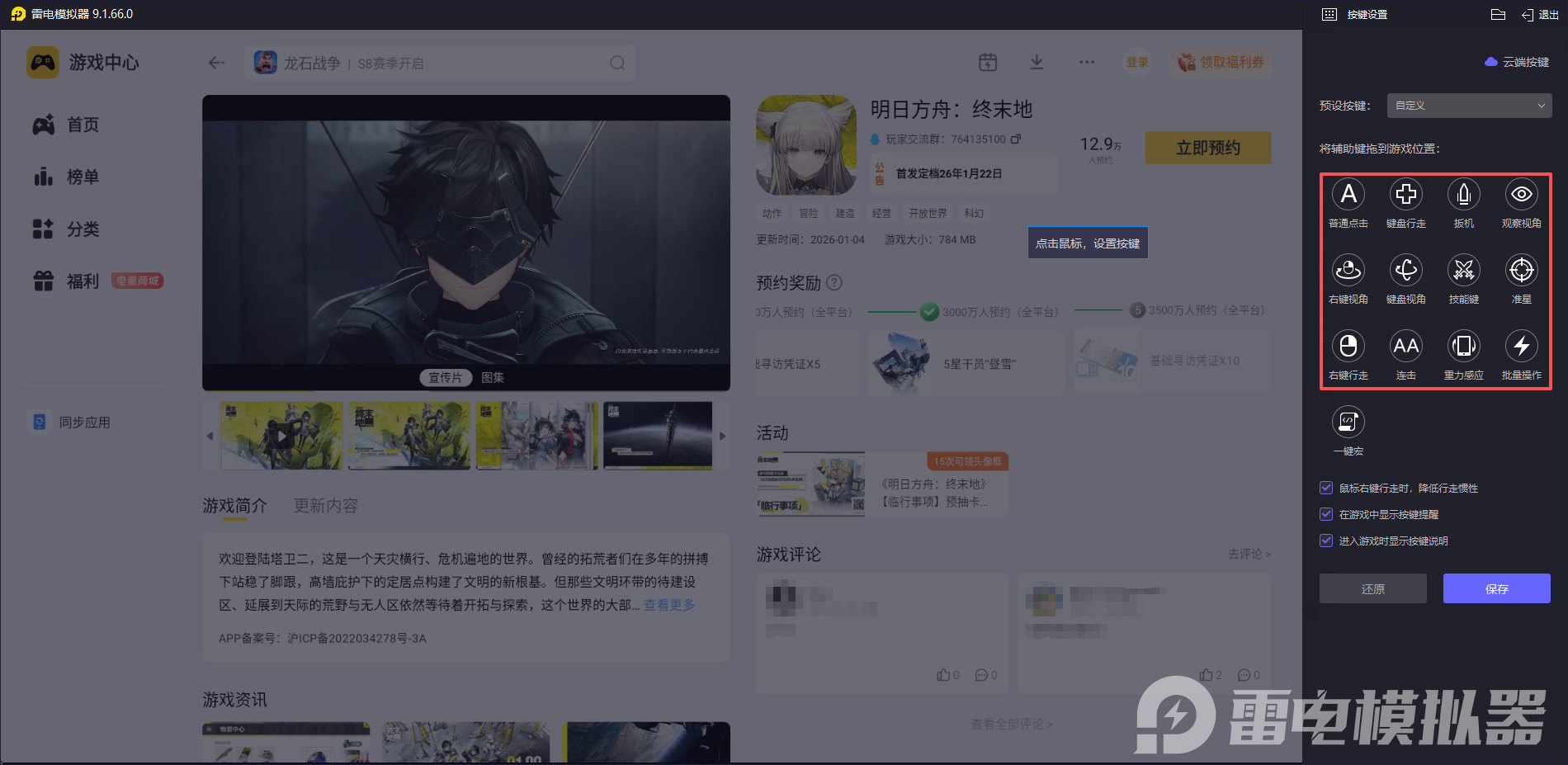The width and height of the screenshot is (1568, 765).
Task: Open the 预设按键 preset dropdown
Action: (1470, 106)
